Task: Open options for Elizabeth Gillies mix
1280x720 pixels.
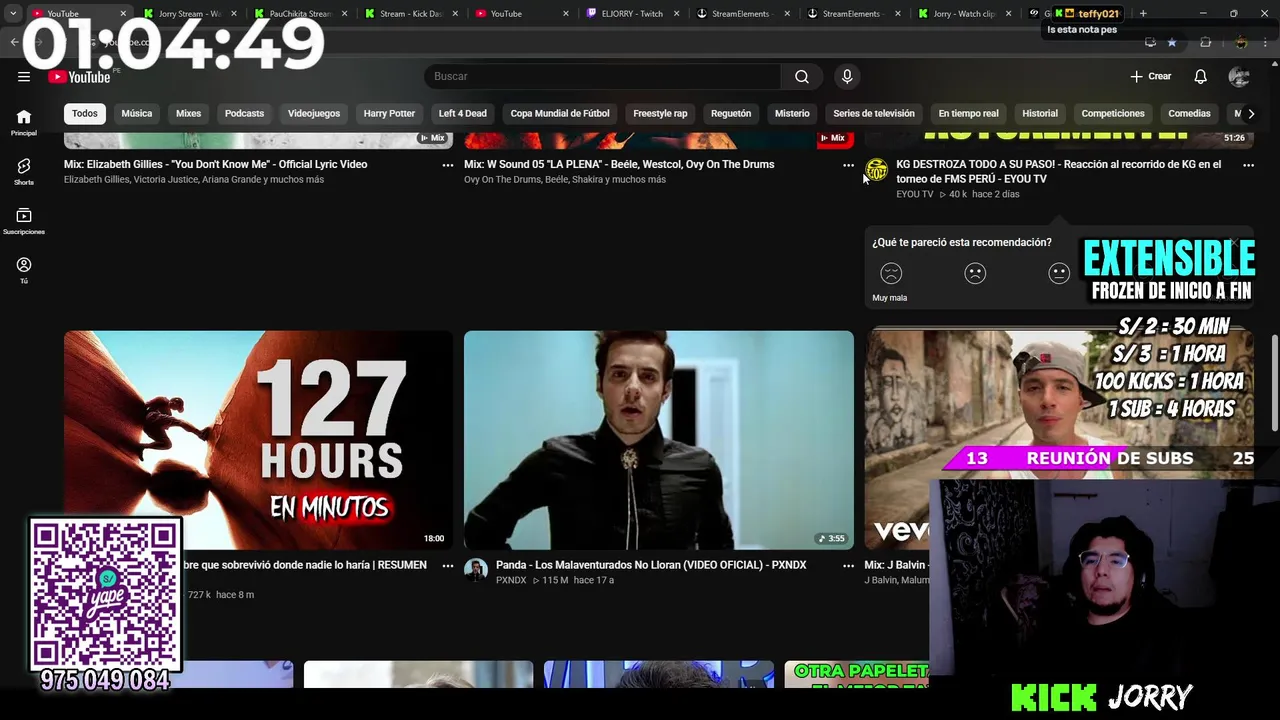Action: point(447,165)
